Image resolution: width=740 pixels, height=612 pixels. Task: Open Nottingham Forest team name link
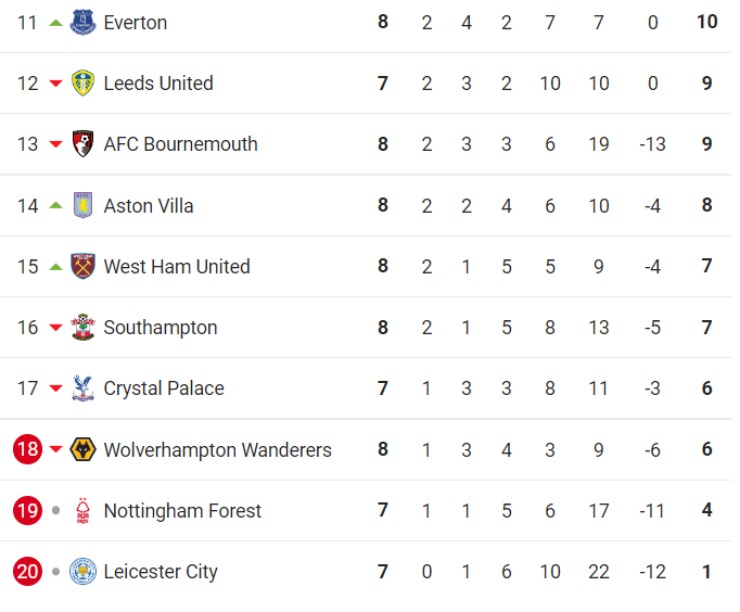point(182,511)
